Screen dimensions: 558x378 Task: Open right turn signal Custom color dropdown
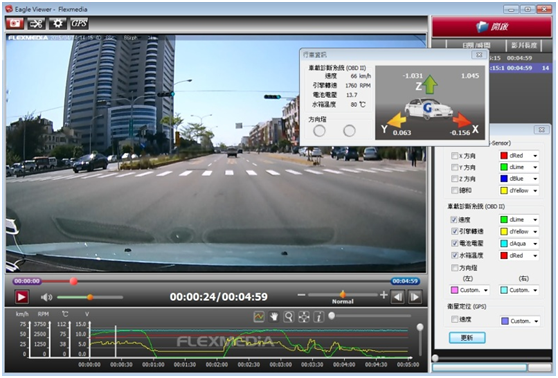coord(519,290)
